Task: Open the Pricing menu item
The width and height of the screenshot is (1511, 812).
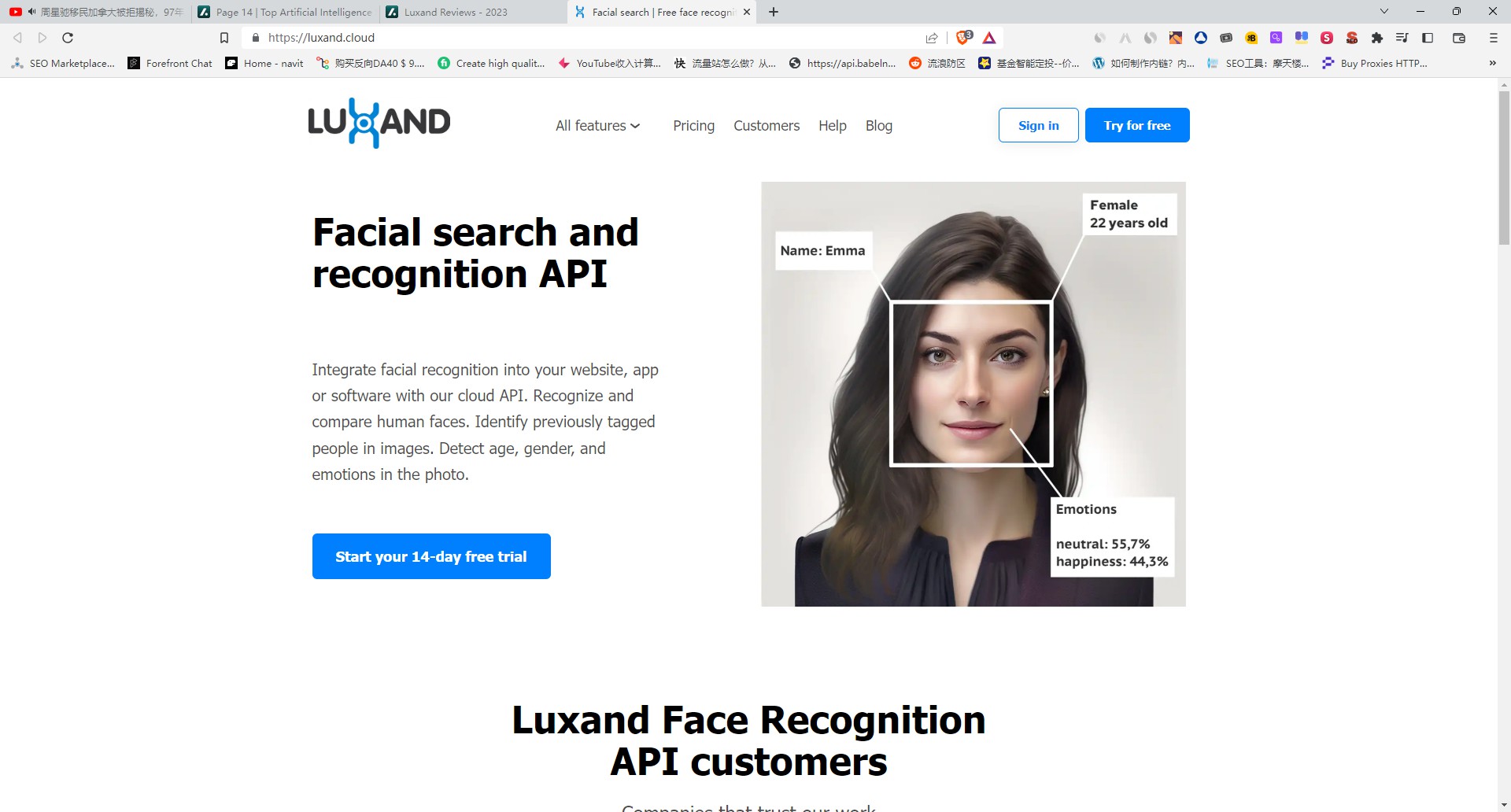Action: [x=693, y=126]
